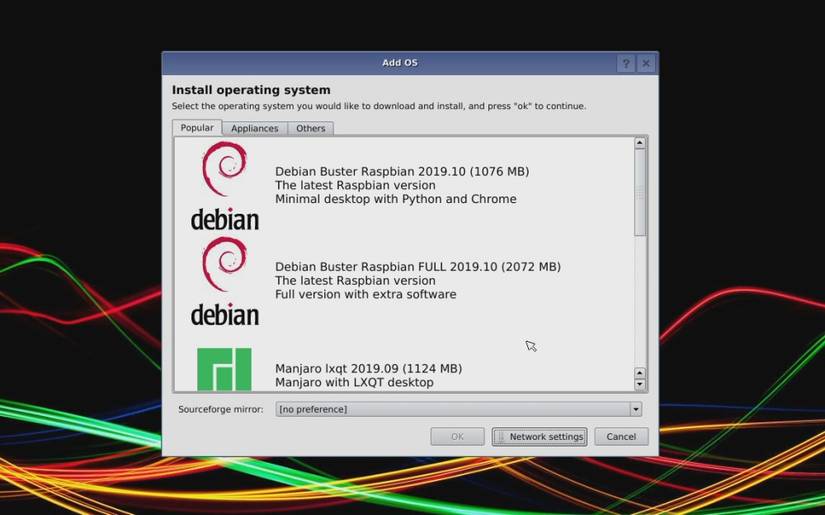Click the vertical scrollbar thumb in OS list

(640, 193)
